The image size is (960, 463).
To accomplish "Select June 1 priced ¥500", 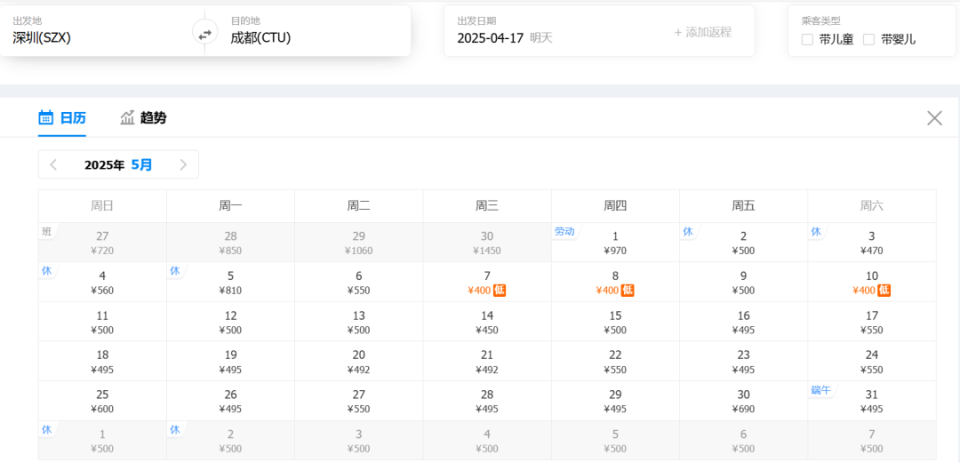I will click(102, 440).
